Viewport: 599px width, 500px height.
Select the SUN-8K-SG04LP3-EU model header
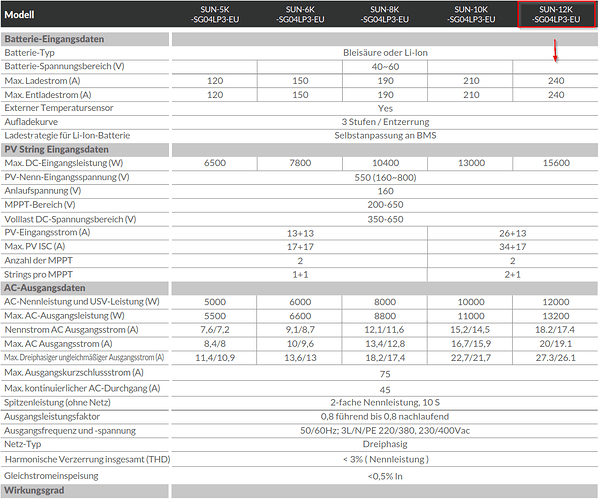point(385,15)
